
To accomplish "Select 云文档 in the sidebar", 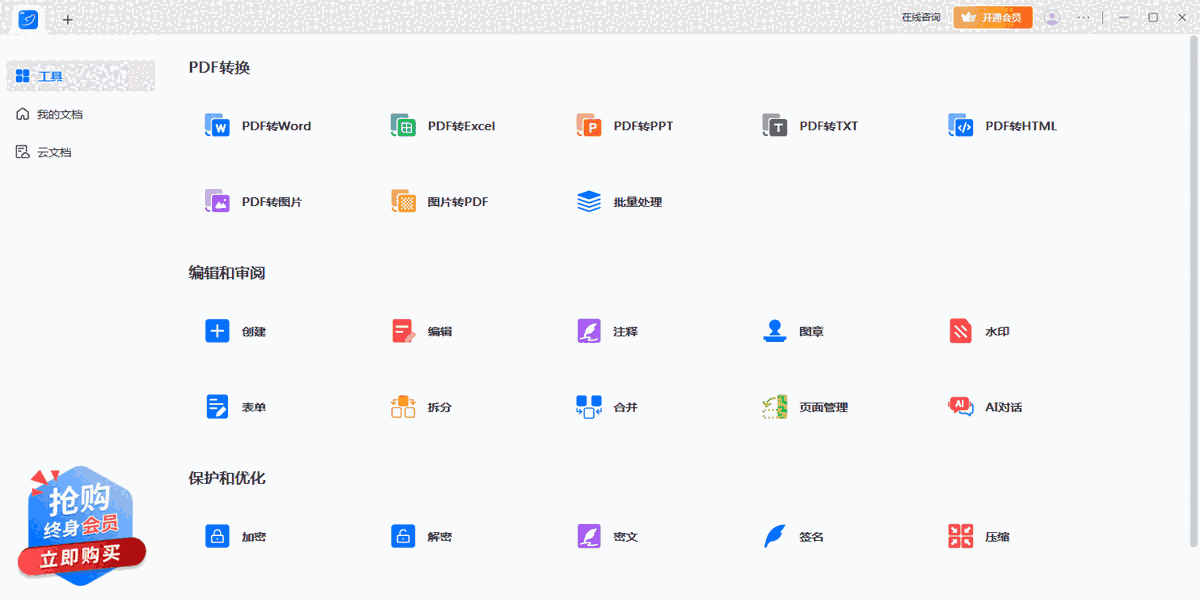I will click(53, 151).
